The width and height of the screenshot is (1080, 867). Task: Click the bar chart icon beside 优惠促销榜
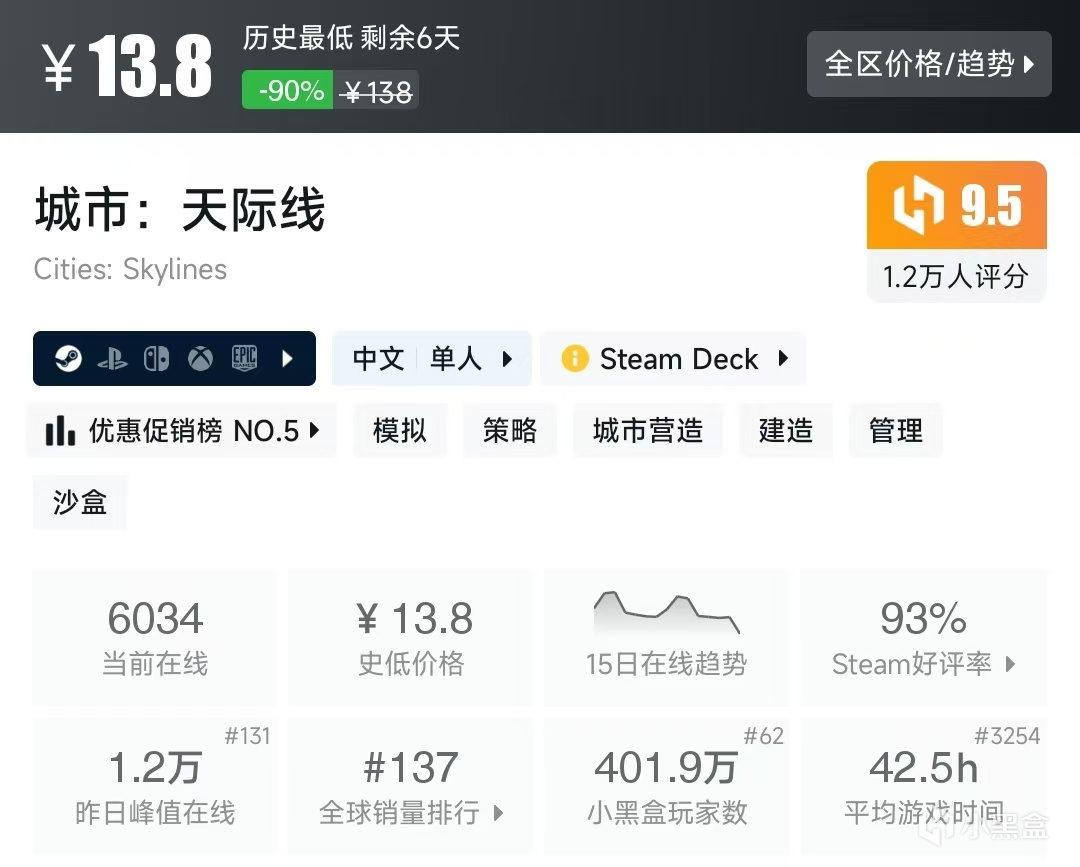(x=60, y=430)
